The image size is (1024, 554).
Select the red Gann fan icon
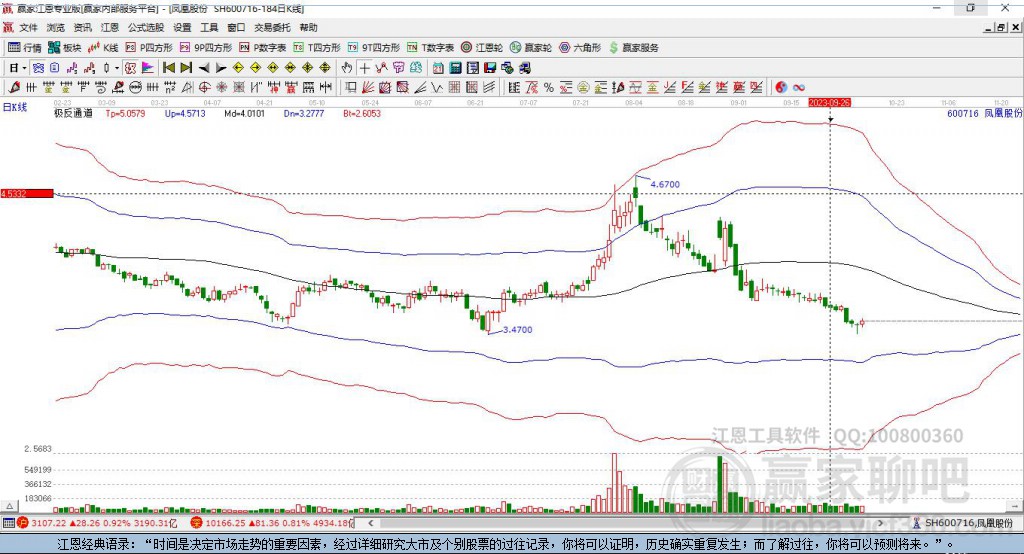368,87
